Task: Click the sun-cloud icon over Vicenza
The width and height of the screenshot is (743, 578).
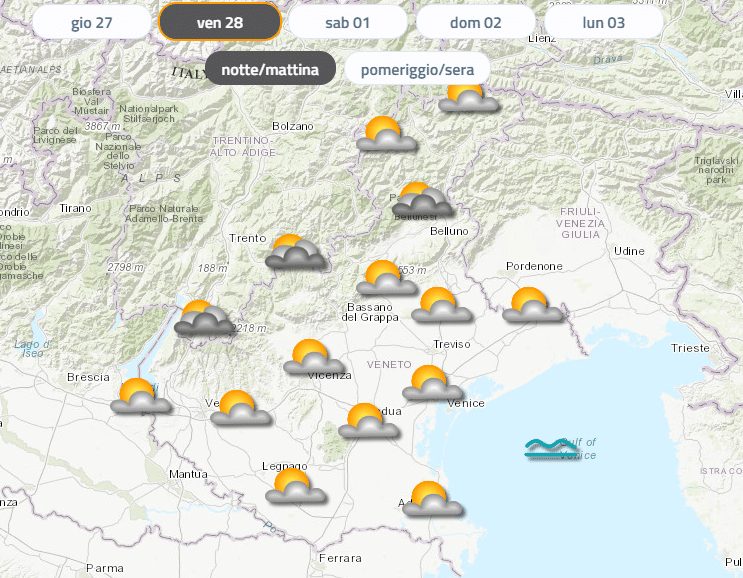Action: (x=313, y=358)
